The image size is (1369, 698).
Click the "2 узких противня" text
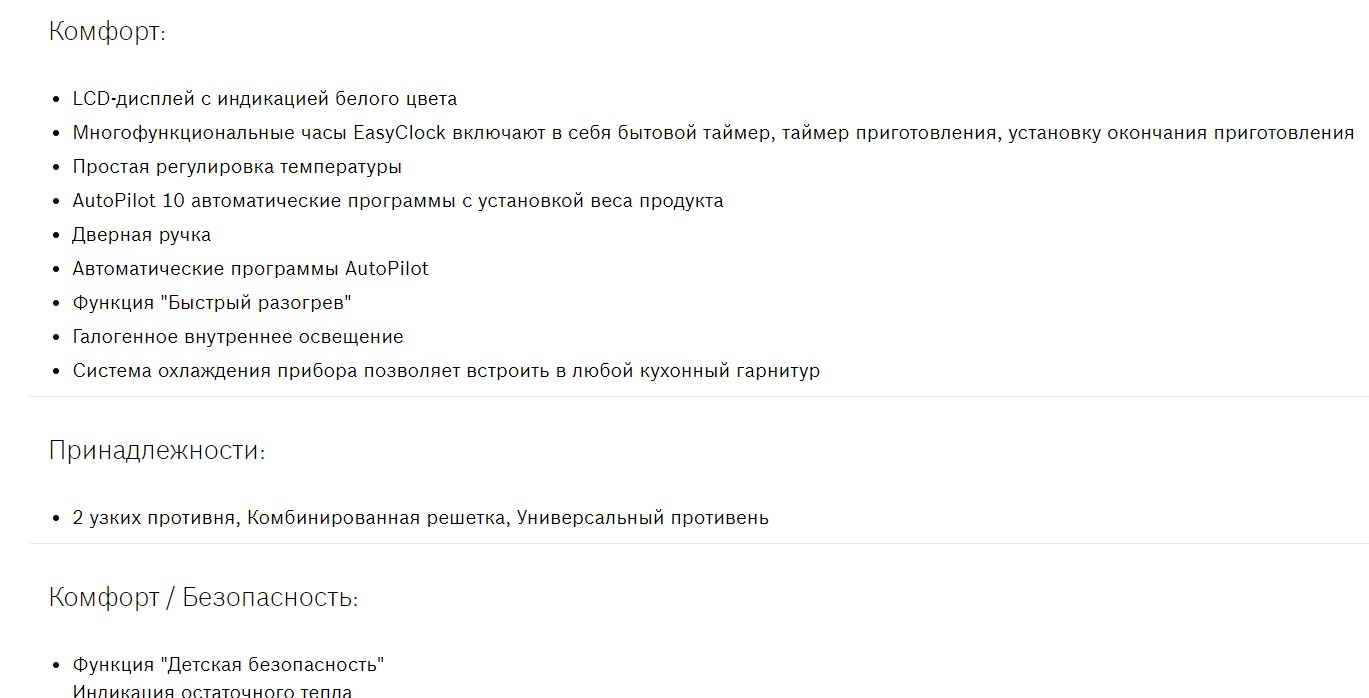(154, 518)
